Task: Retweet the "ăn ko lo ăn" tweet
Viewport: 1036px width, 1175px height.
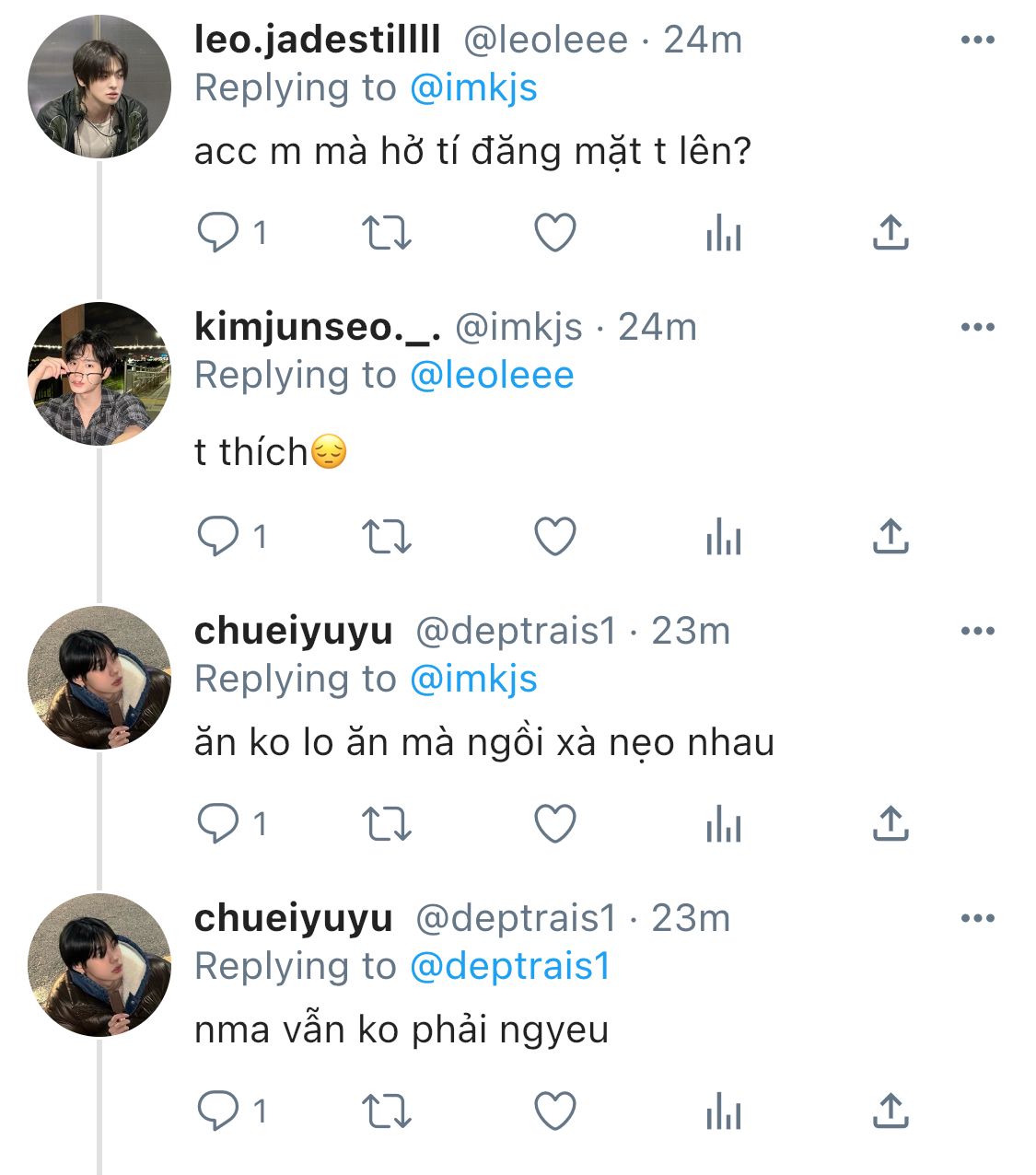Action: coord(386,824)
